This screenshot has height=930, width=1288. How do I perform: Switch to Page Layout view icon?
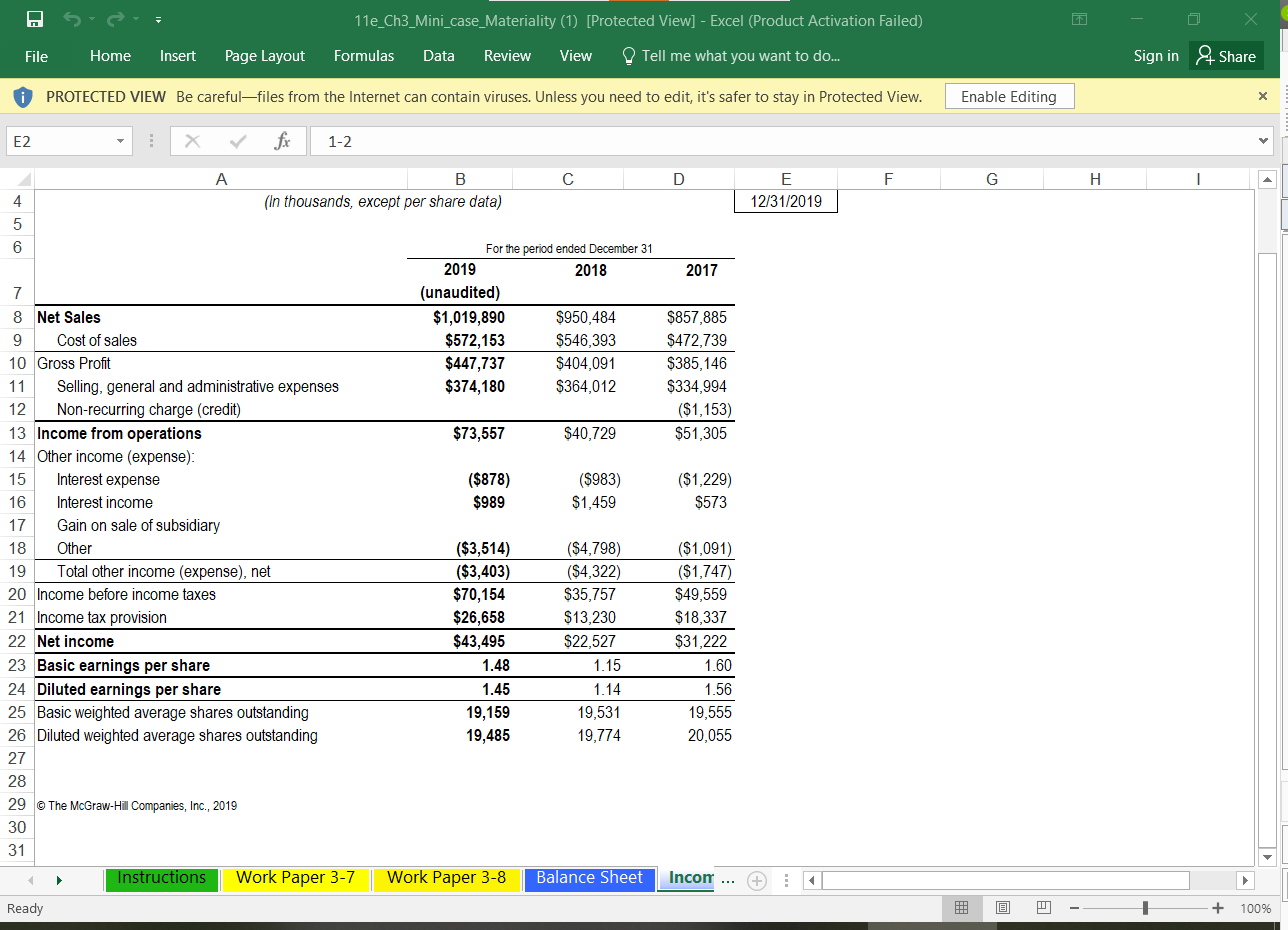[x=1005, y=908]
